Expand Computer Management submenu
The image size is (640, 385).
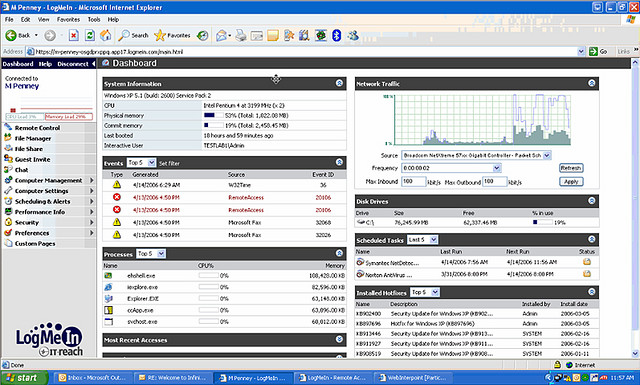[x=91, y=180]
